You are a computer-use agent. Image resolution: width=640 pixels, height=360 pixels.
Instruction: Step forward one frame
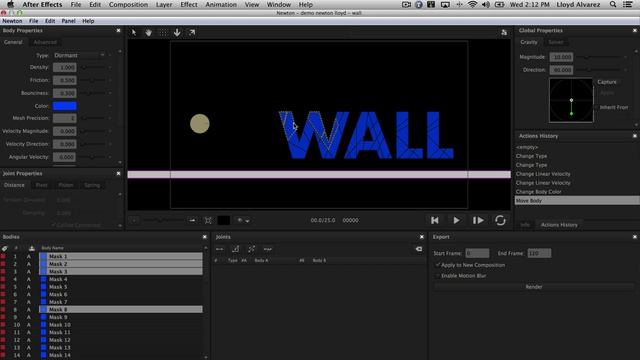[478, 220]
